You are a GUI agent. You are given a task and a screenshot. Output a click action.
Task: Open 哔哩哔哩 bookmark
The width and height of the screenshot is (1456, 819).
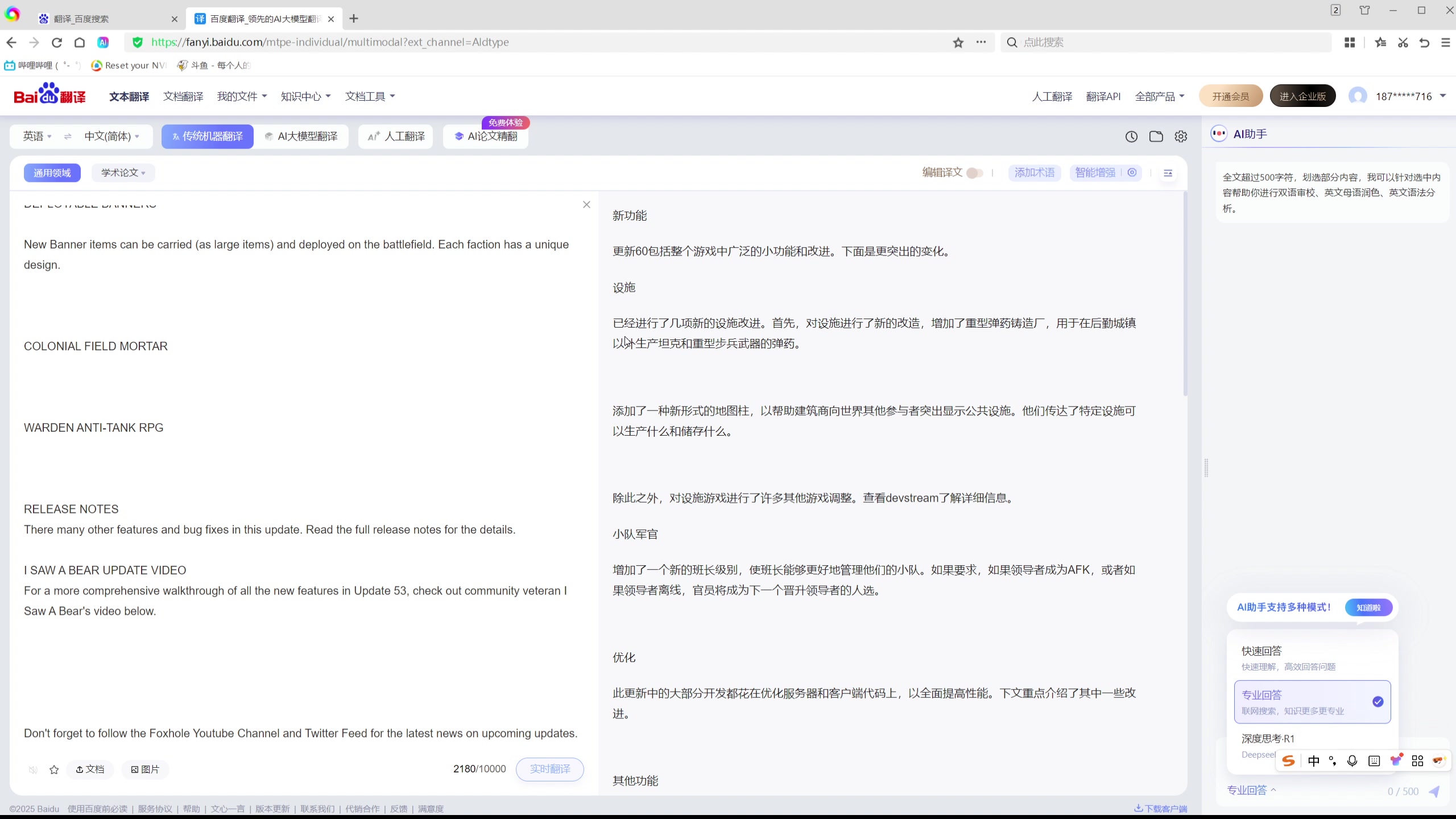pyautogui.click(x=42, y=65)
